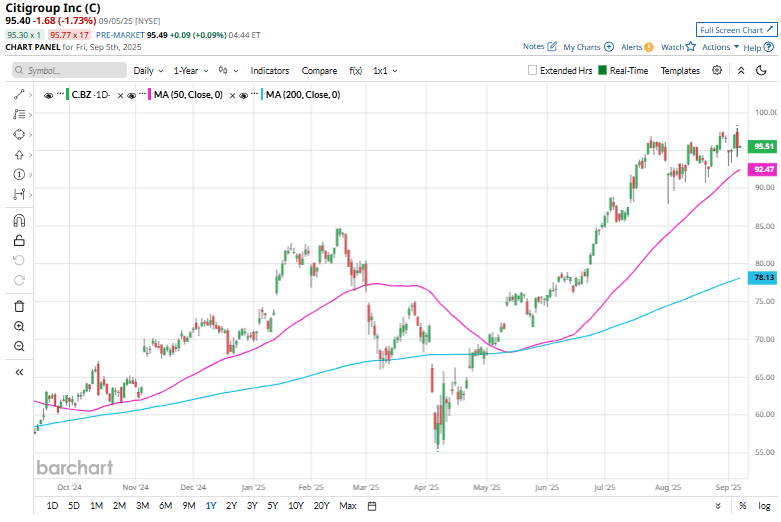
Task: Enable the magnet snap tool
Action: click(19, 221)
